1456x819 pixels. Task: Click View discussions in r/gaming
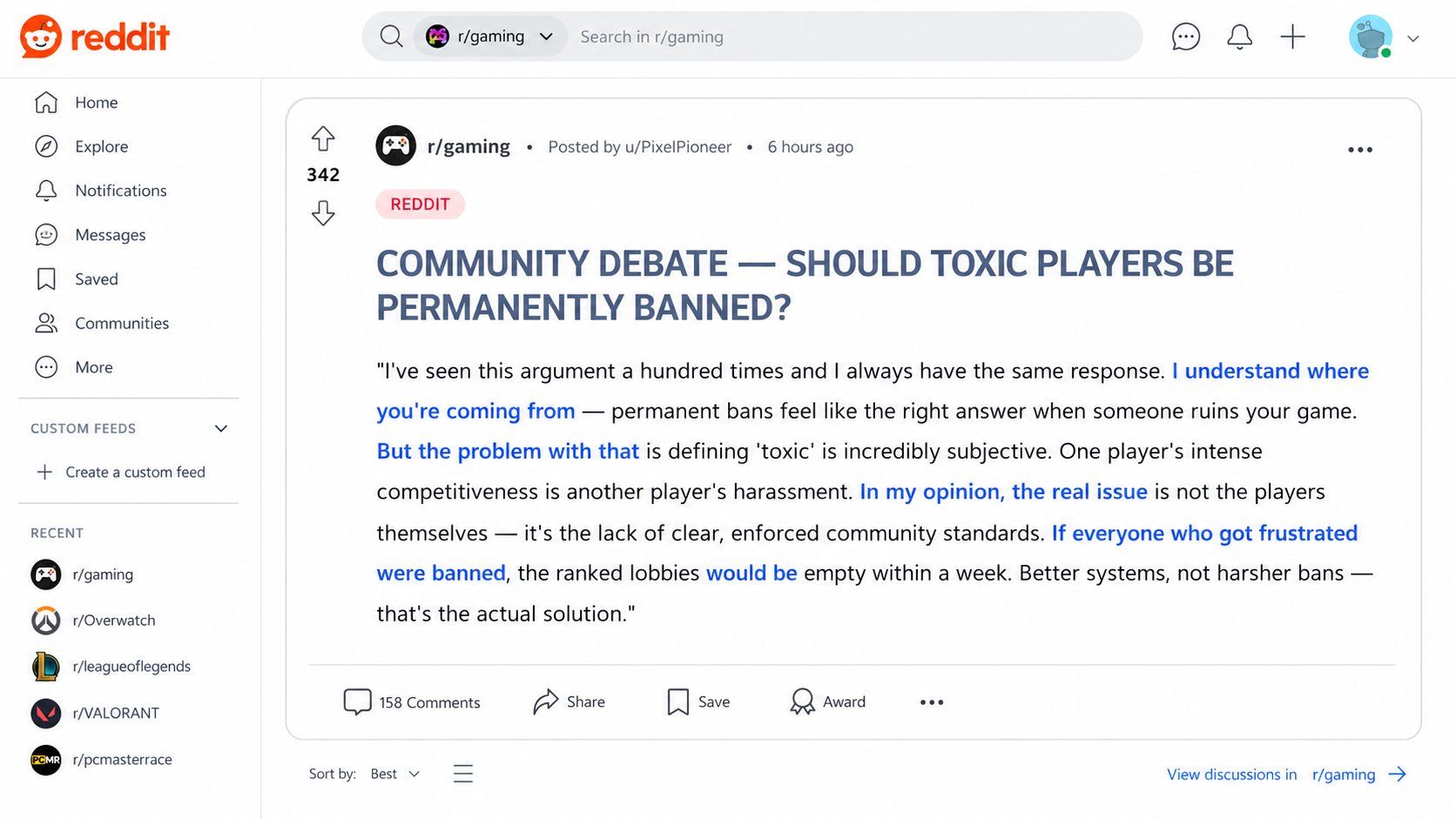pyautogui.click(x=1286, y=775)
